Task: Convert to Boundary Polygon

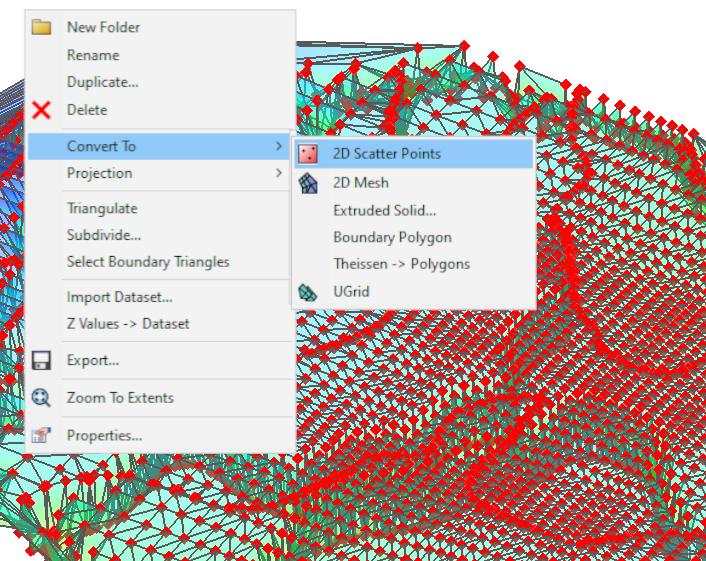Action: tap(392, 237)
